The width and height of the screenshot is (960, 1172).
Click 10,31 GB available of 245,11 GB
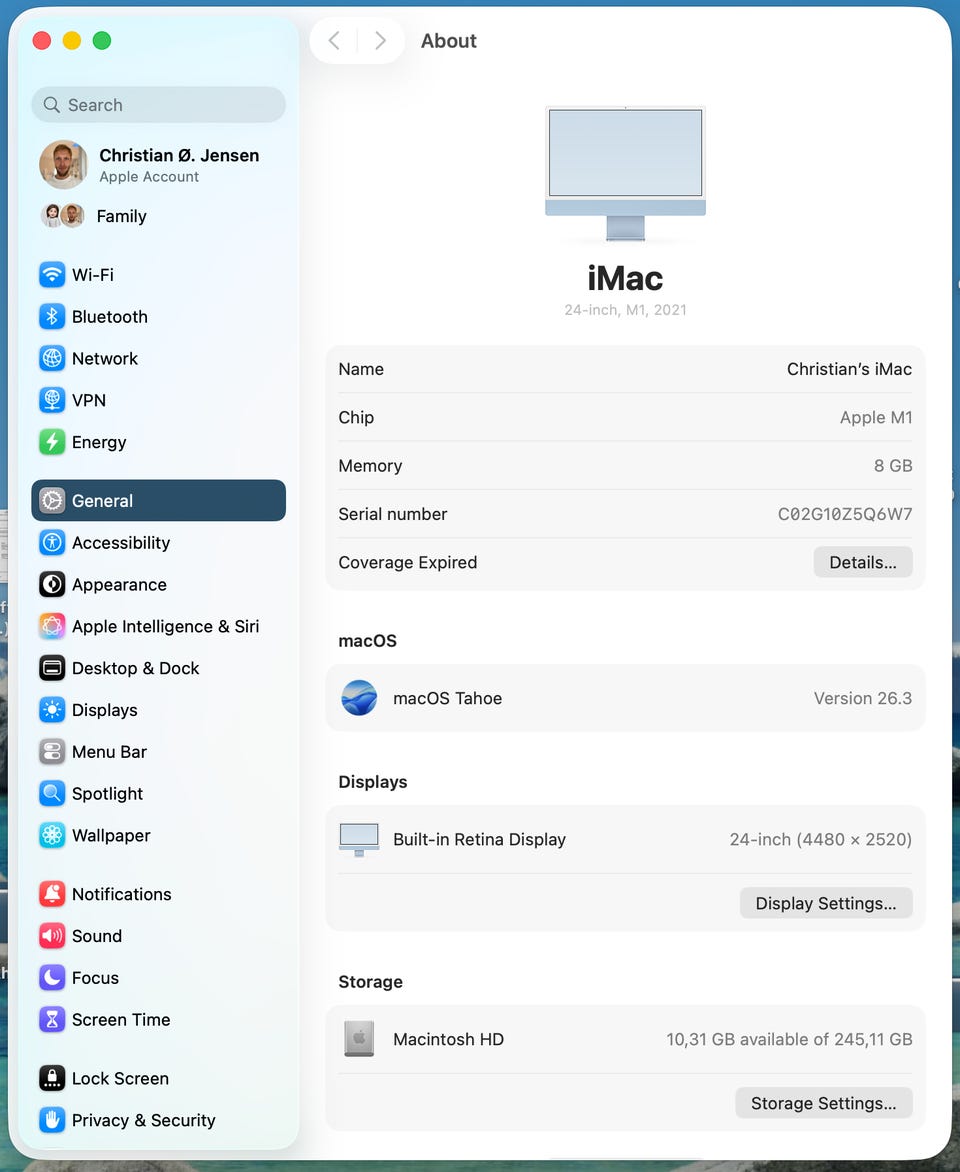pyautogui.click(x=790, y=1039)
